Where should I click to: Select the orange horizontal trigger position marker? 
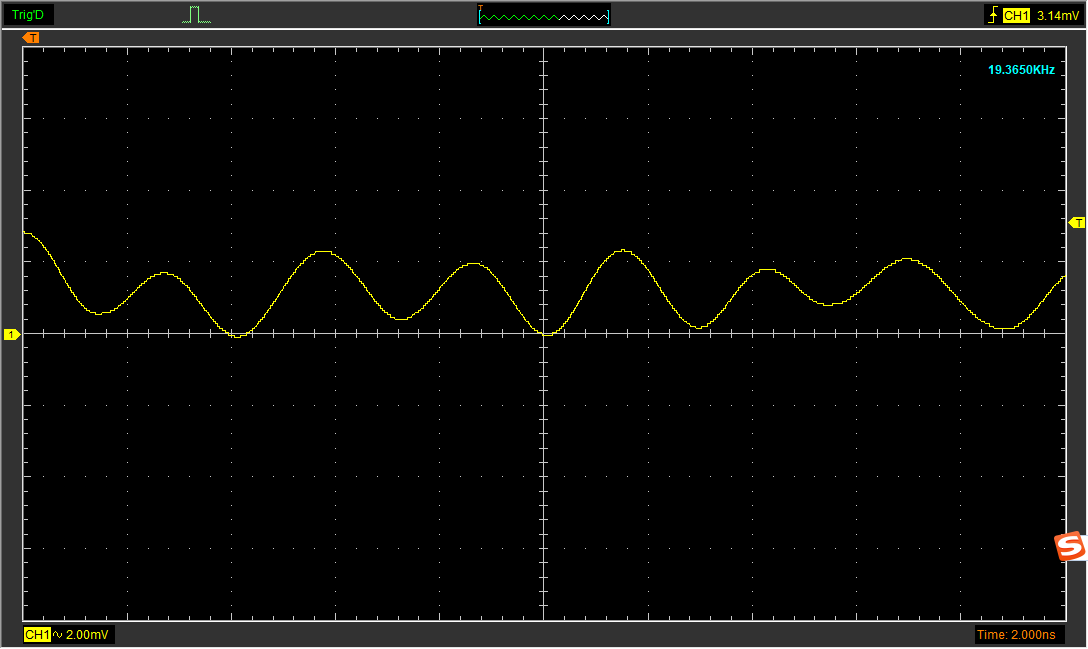point(31,37)
